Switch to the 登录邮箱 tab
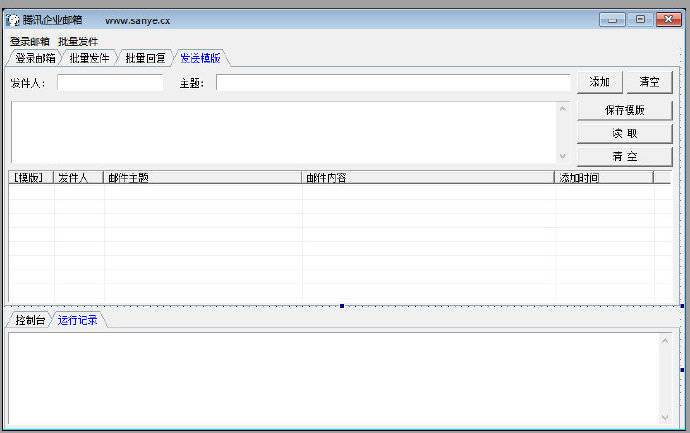The image size is (690, 433). click(34, 58)
